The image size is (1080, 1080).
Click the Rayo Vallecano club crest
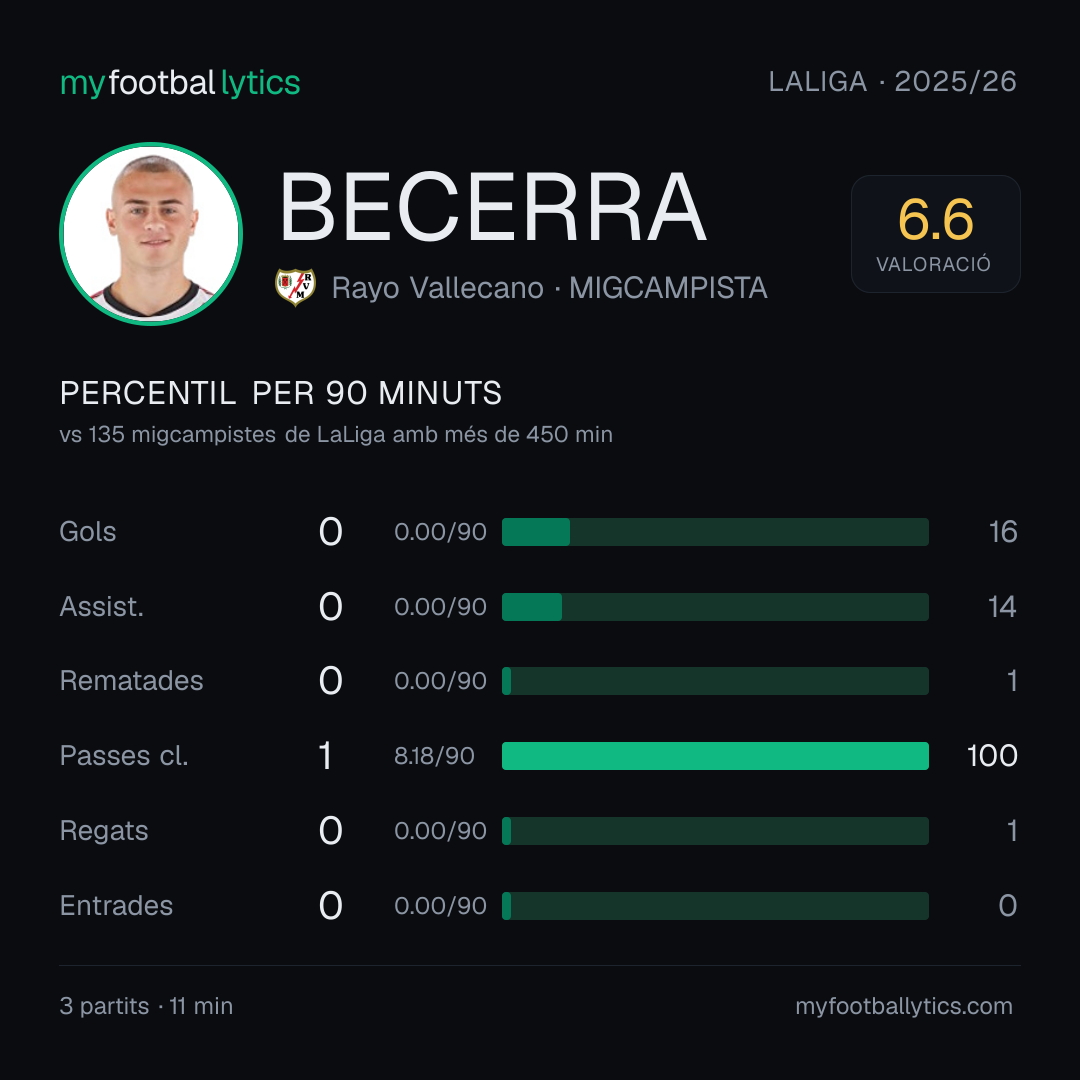295,287
